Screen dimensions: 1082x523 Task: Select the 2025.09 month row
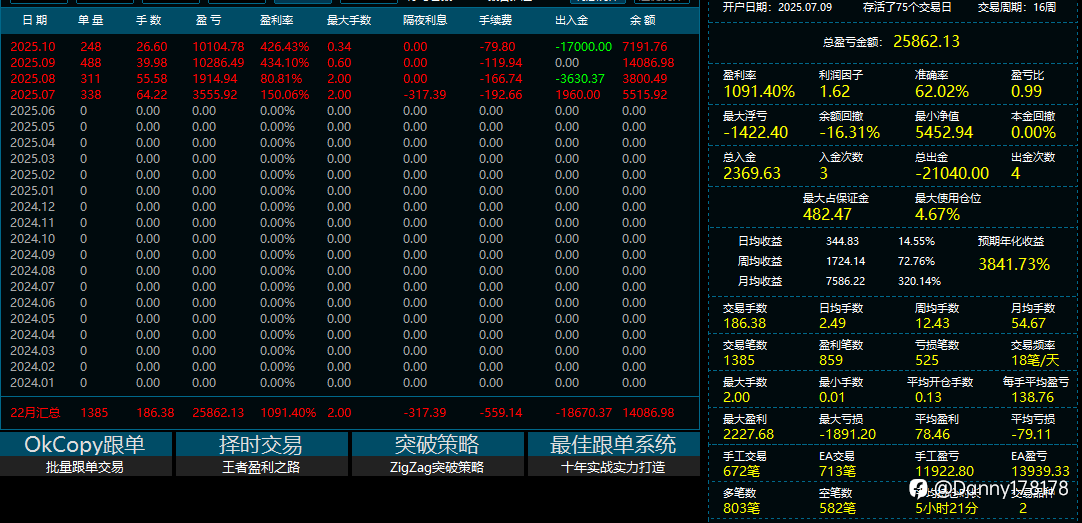350,63
